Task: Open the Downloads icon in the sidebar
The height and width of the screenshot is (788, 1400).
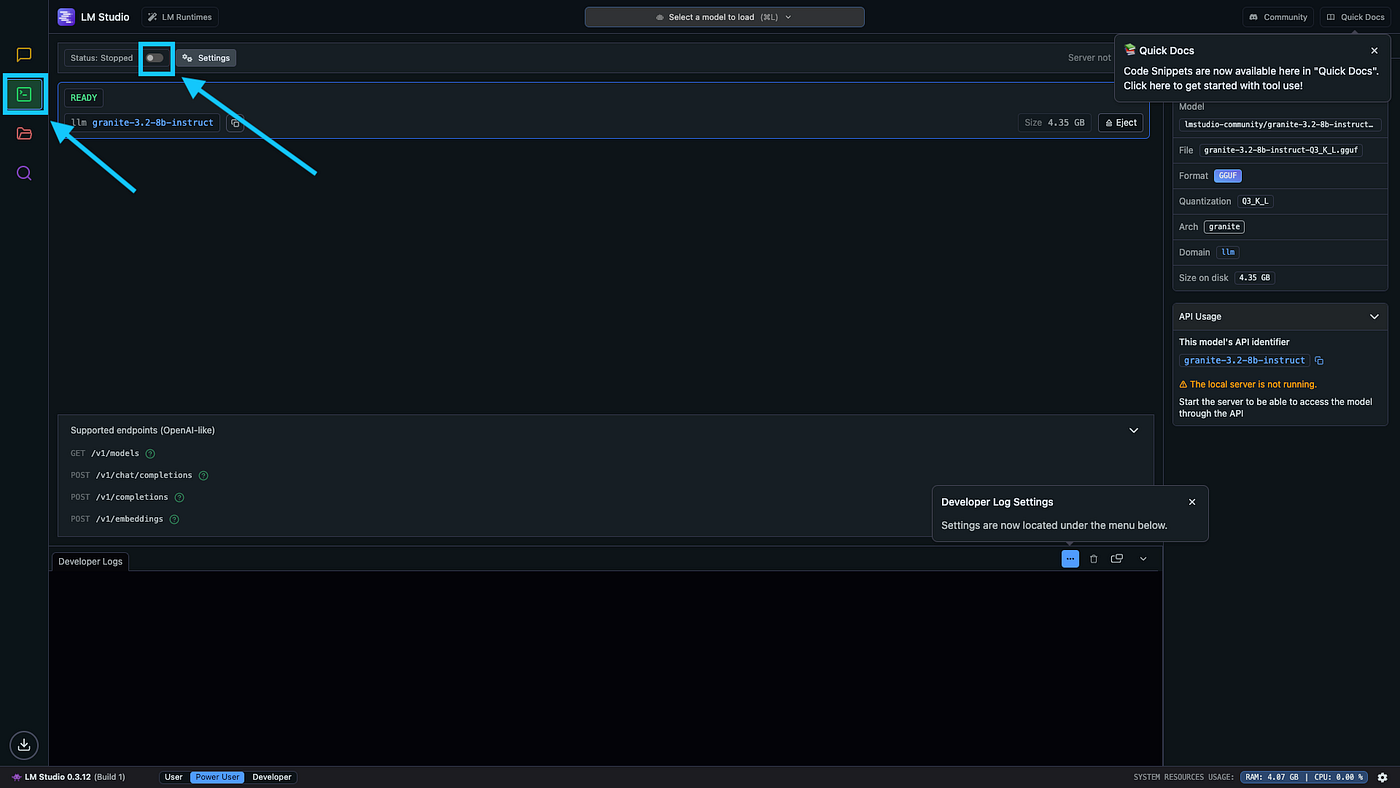Action: pos(24,744)
